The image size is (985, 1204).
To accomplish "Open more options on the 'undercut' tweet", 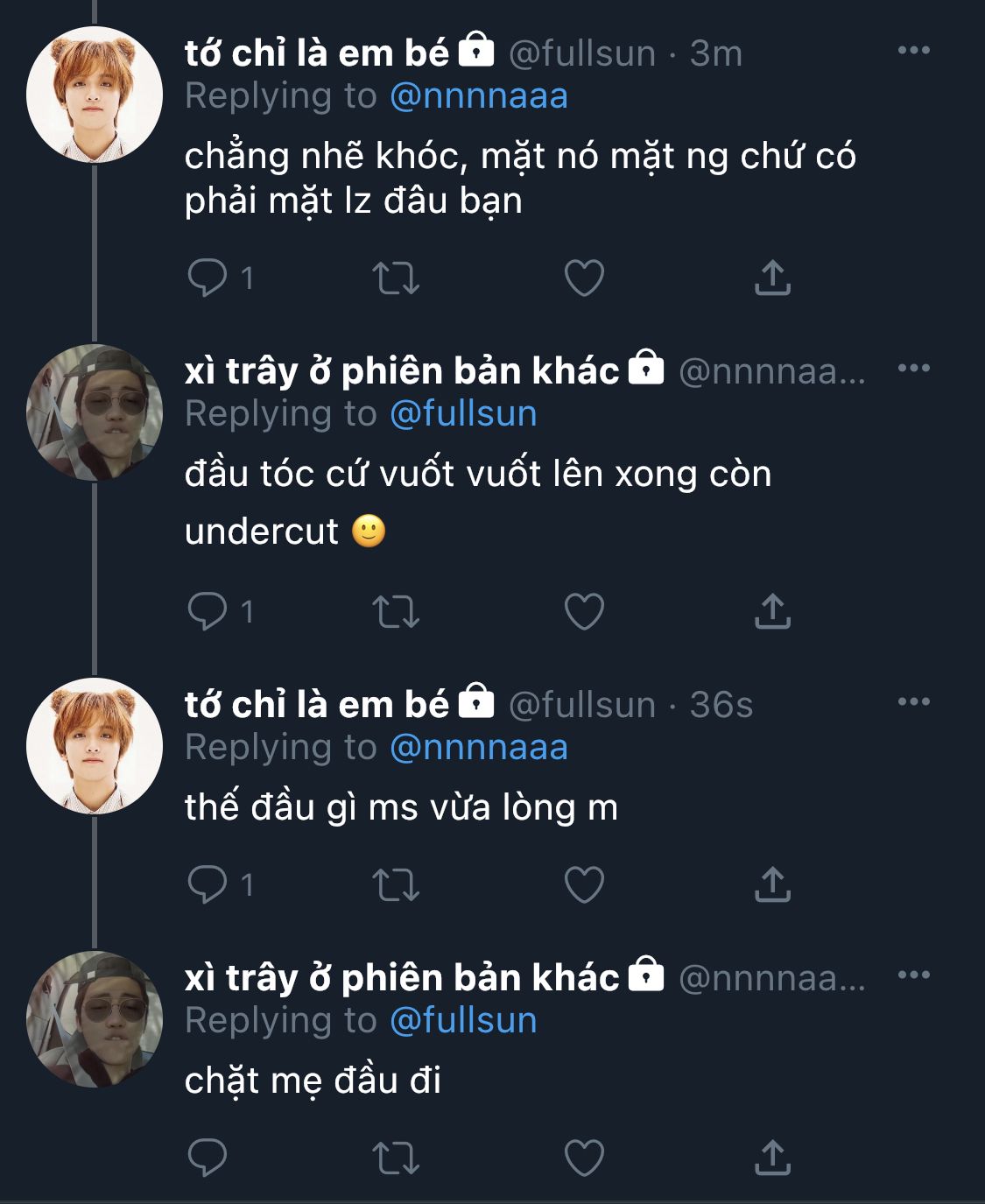I will 913,369.
